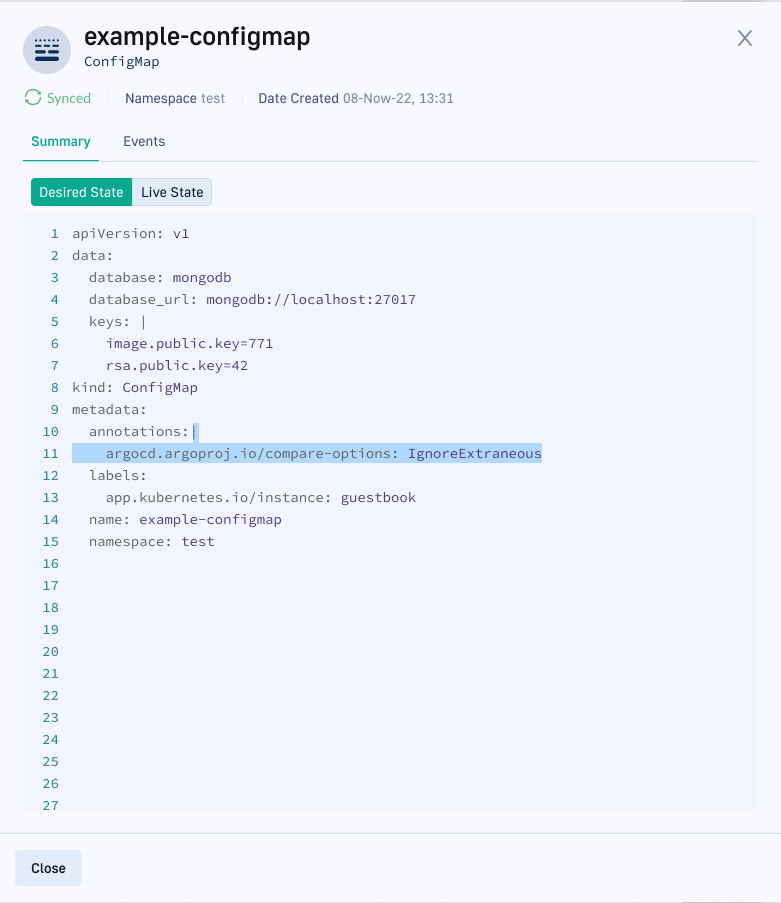
Task: Click line number 10 in the gutter
Action: [x=50, y=431]
